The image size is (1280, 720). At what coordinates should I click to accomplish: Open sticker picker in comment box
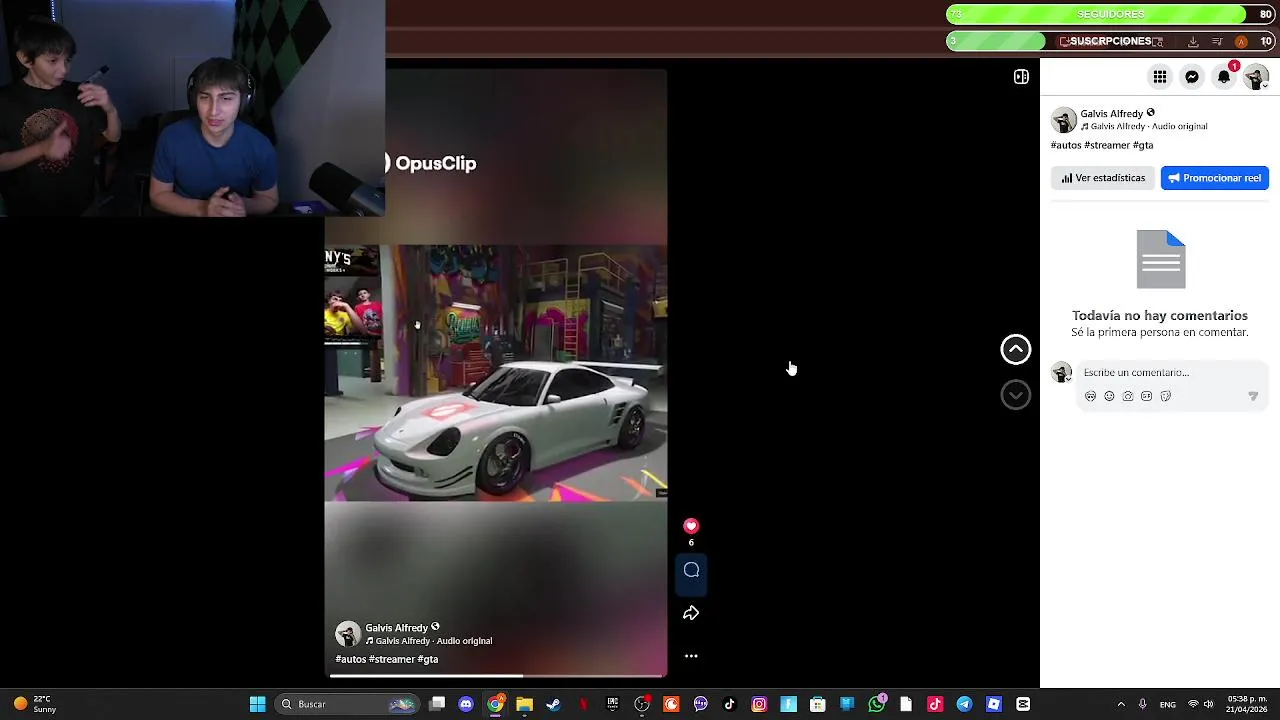[x=1166, y=396]
